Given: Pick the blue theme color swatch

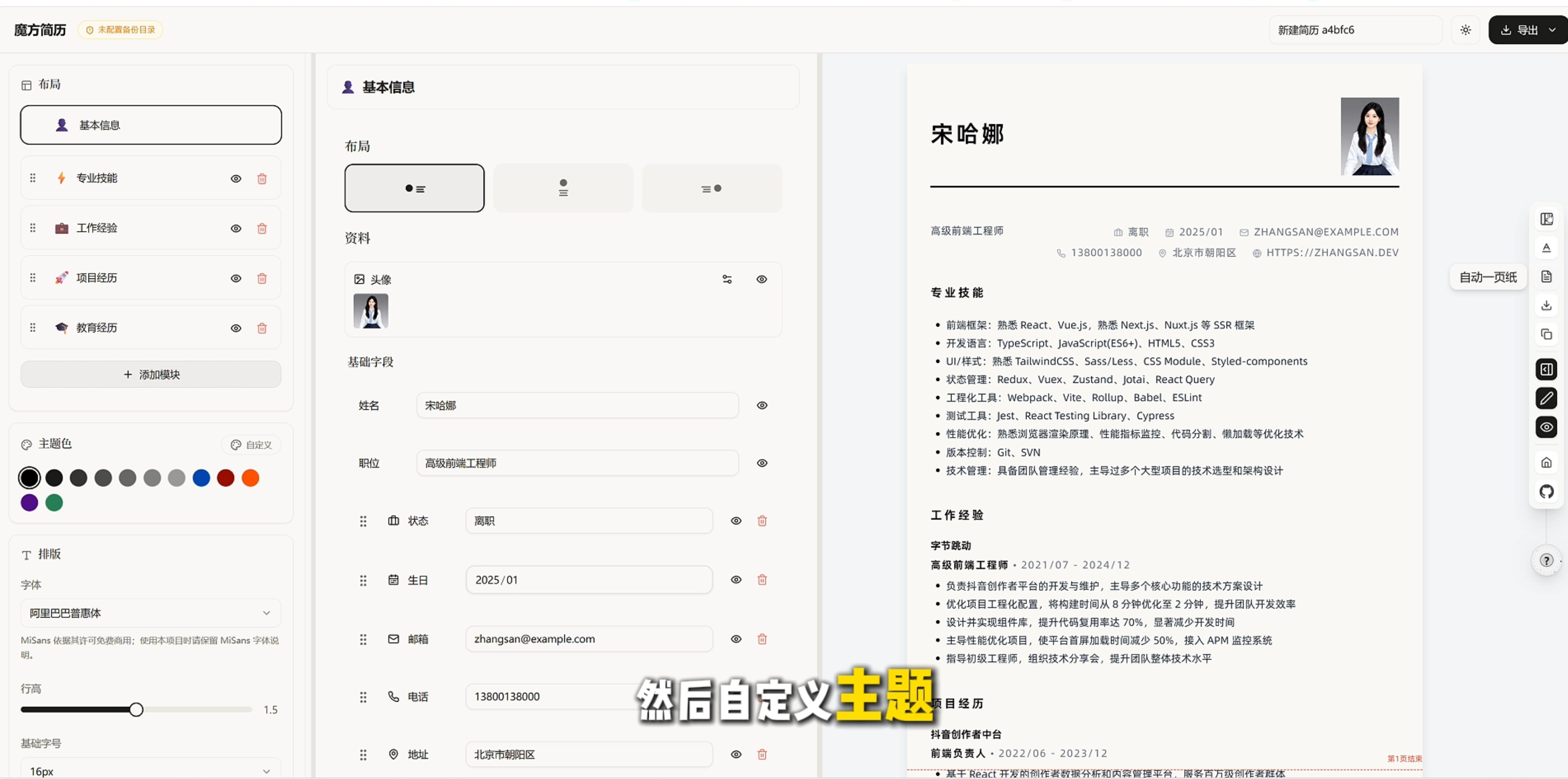Looking at the screenshot, I should tap(201, 478).
